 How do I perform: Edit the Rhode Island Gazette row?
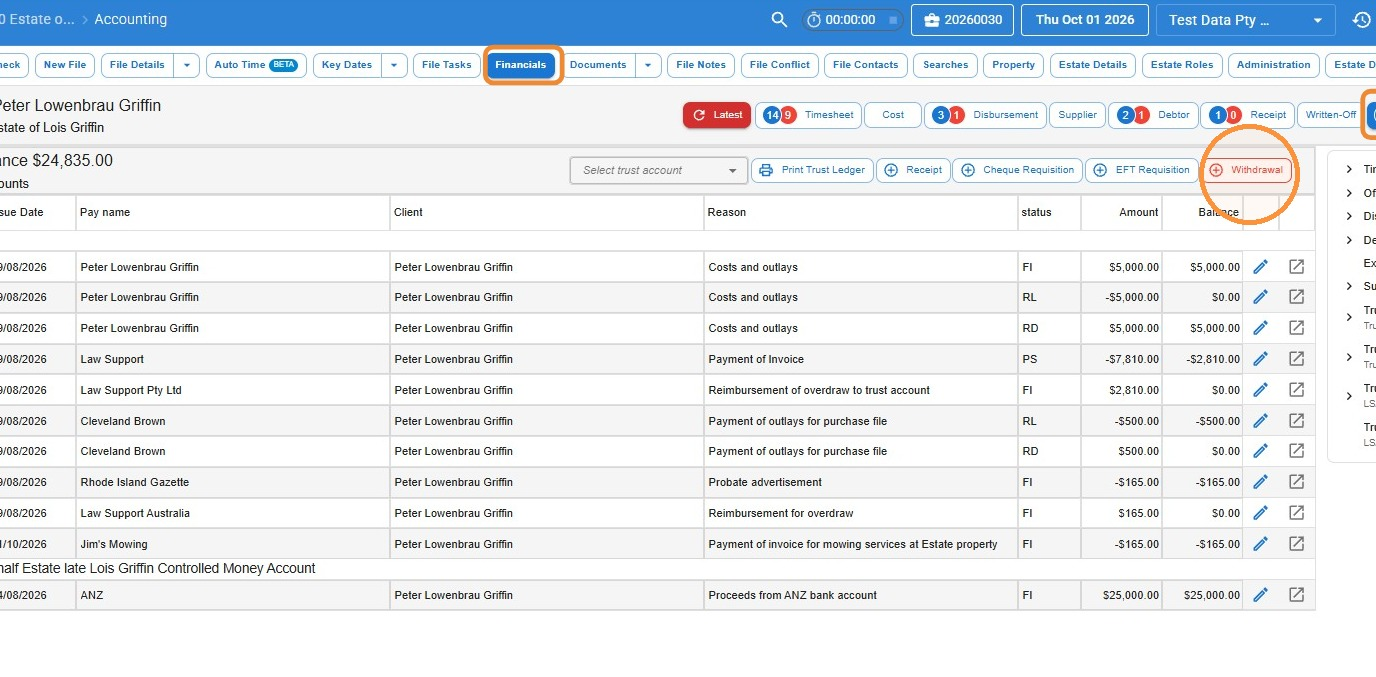[1260, 482]
